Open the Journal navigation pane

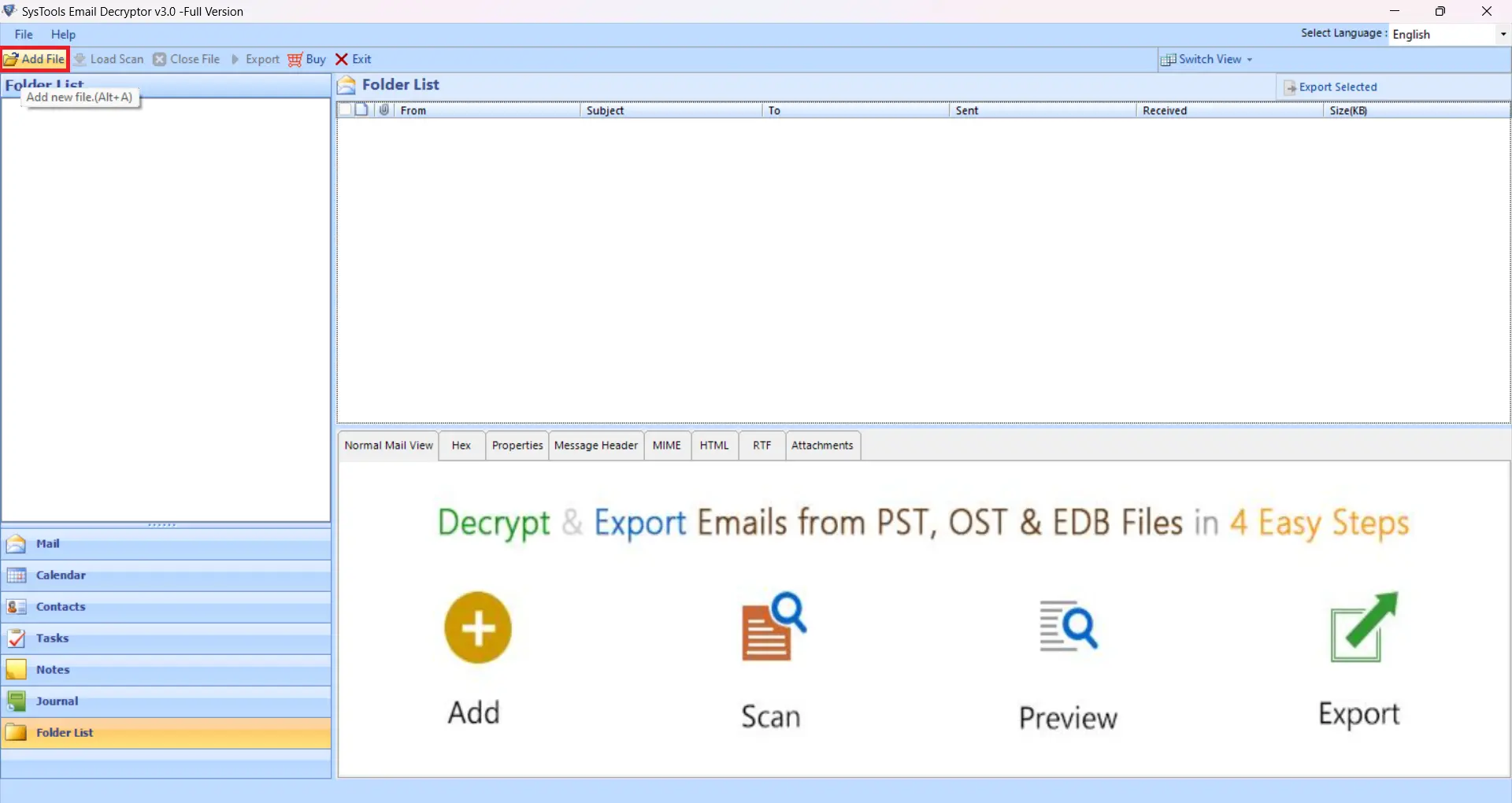[x=166, y=701]
